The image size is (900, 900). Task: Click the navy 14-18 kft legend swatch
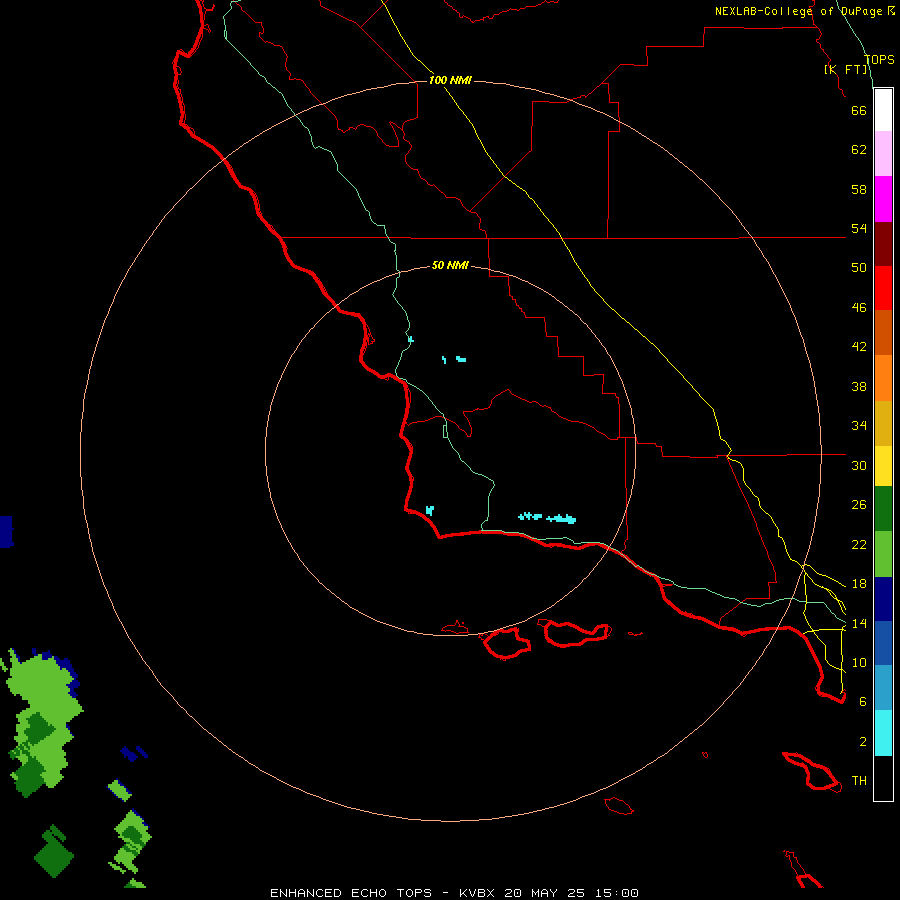click(x=883, y=599)
